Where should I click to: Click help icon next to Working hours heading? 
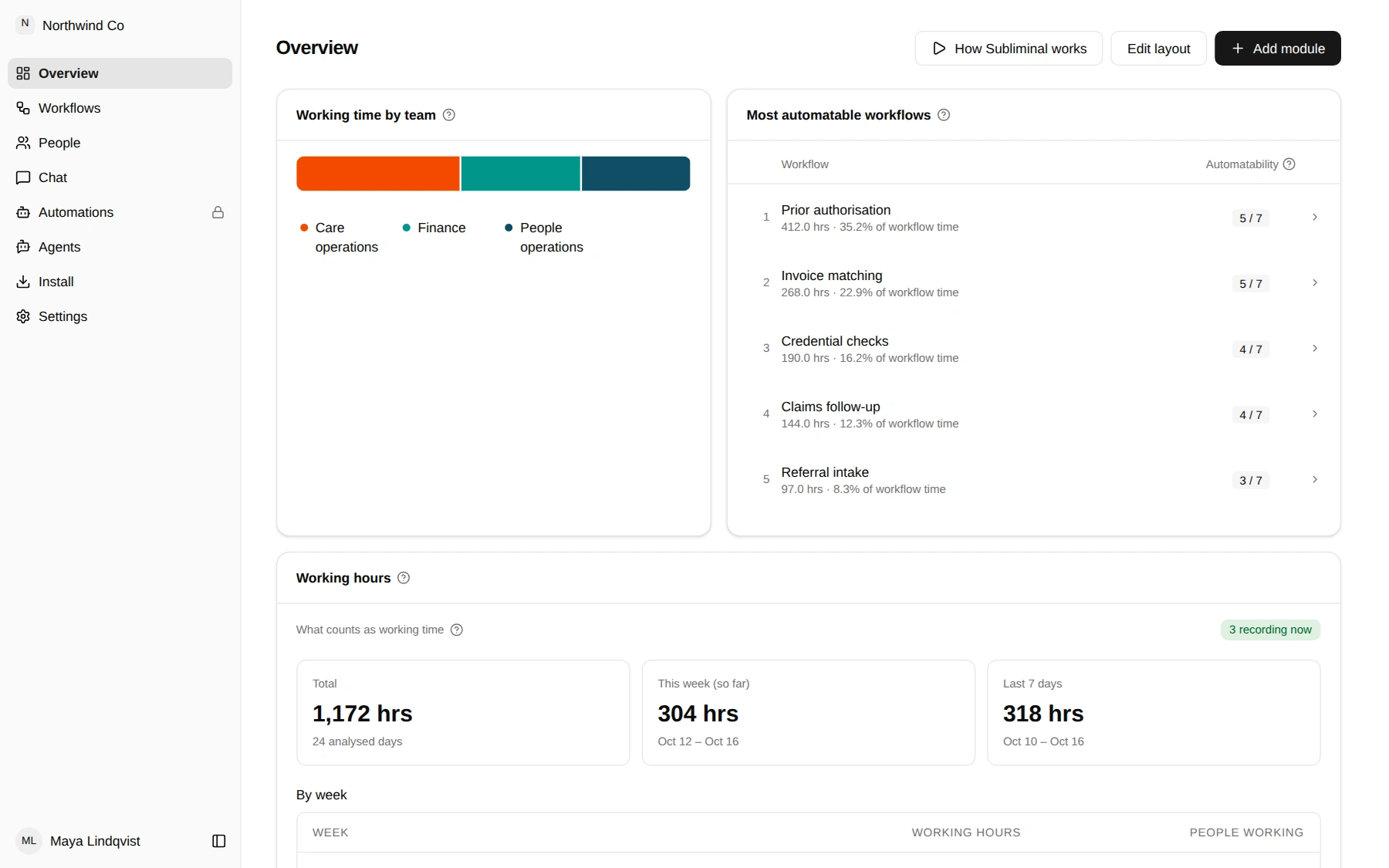[x=404, y=578]
